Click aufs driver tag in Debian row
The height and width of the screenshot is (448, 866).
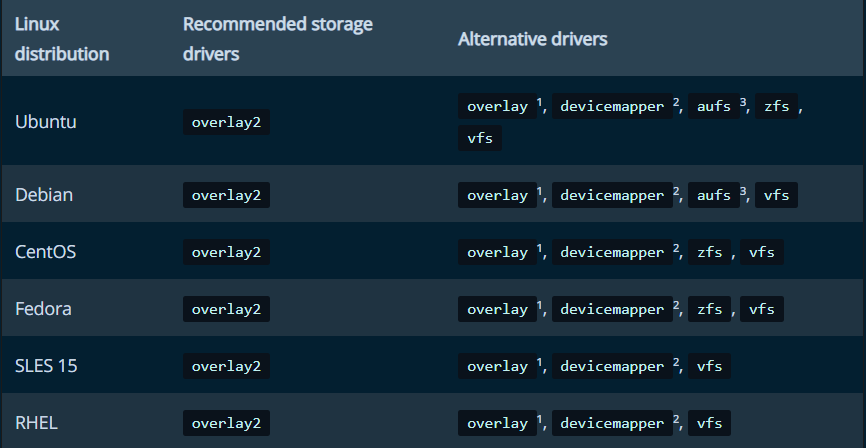click(714, 195)
